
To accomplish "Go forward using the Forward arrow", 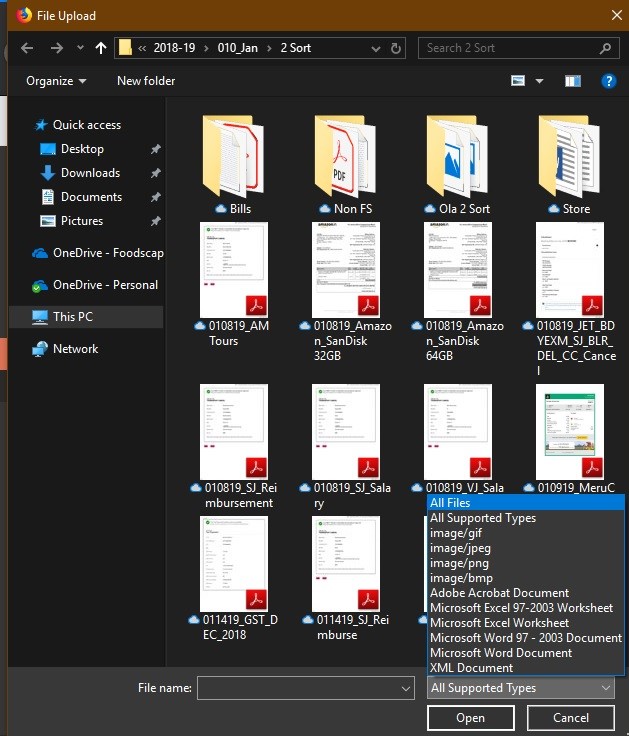I will click(57, 48).
